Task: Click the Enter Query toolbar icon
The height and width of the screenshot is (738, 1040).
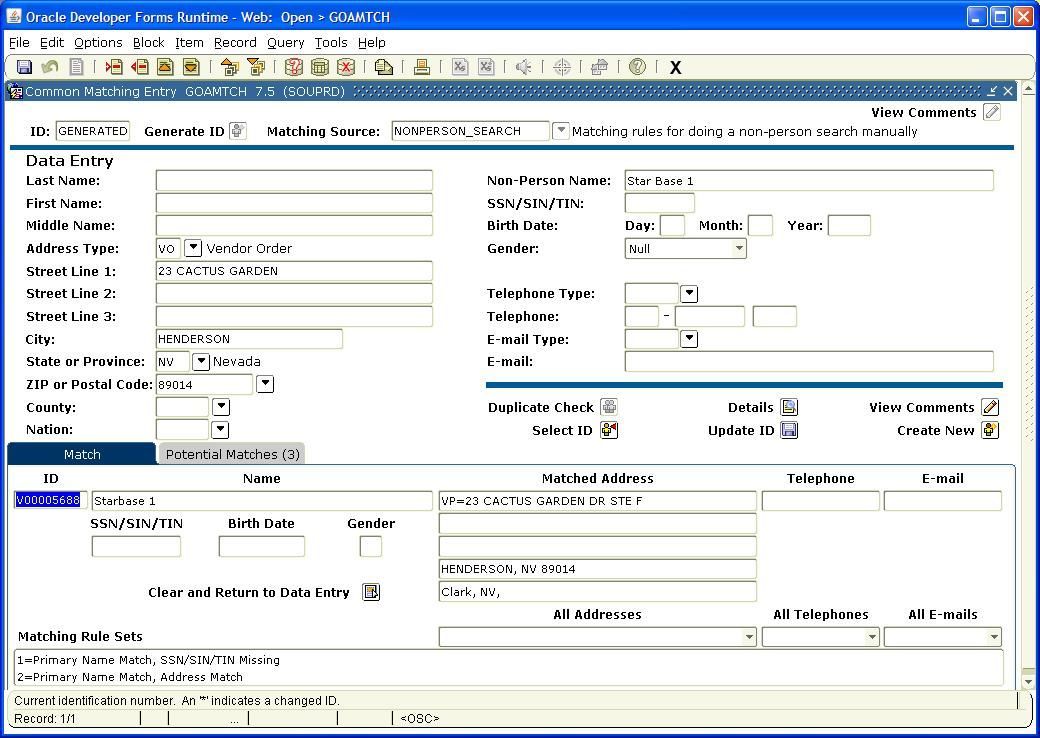Action: (x=293, y=67)
